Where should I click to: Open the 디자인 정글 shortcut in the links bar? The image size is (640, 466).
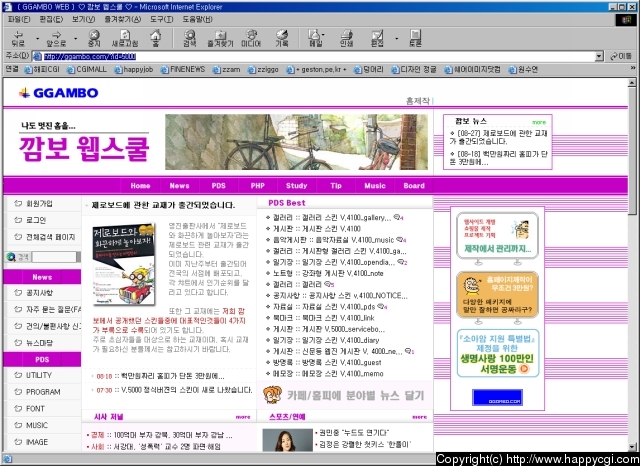414,70
